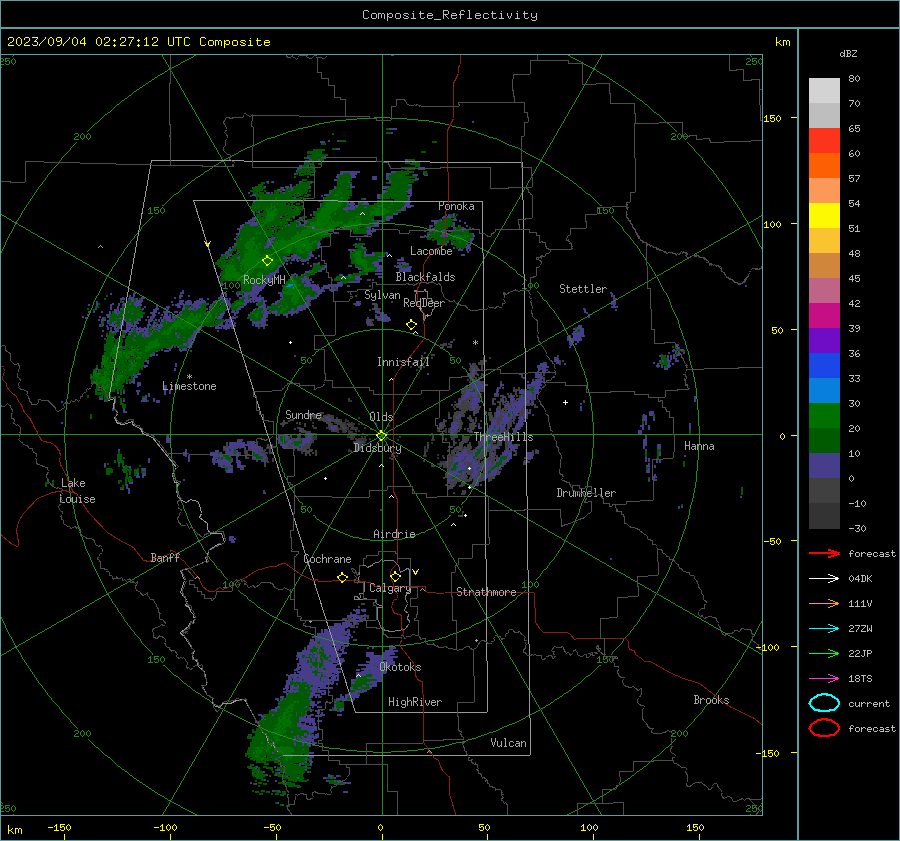The image size is (900, 841).
Task: Click the cyan 27ZW arrow in legend
Action: [824, 629]
